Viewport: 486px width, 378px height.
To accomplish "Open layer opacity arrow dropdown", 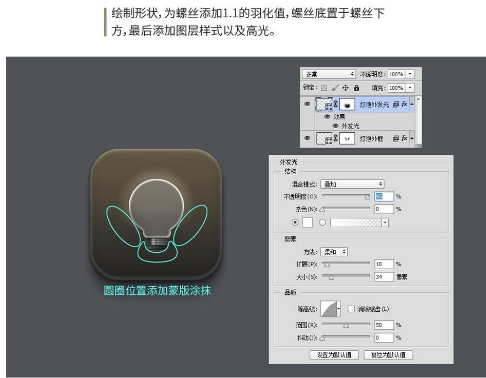I will 410,74.
